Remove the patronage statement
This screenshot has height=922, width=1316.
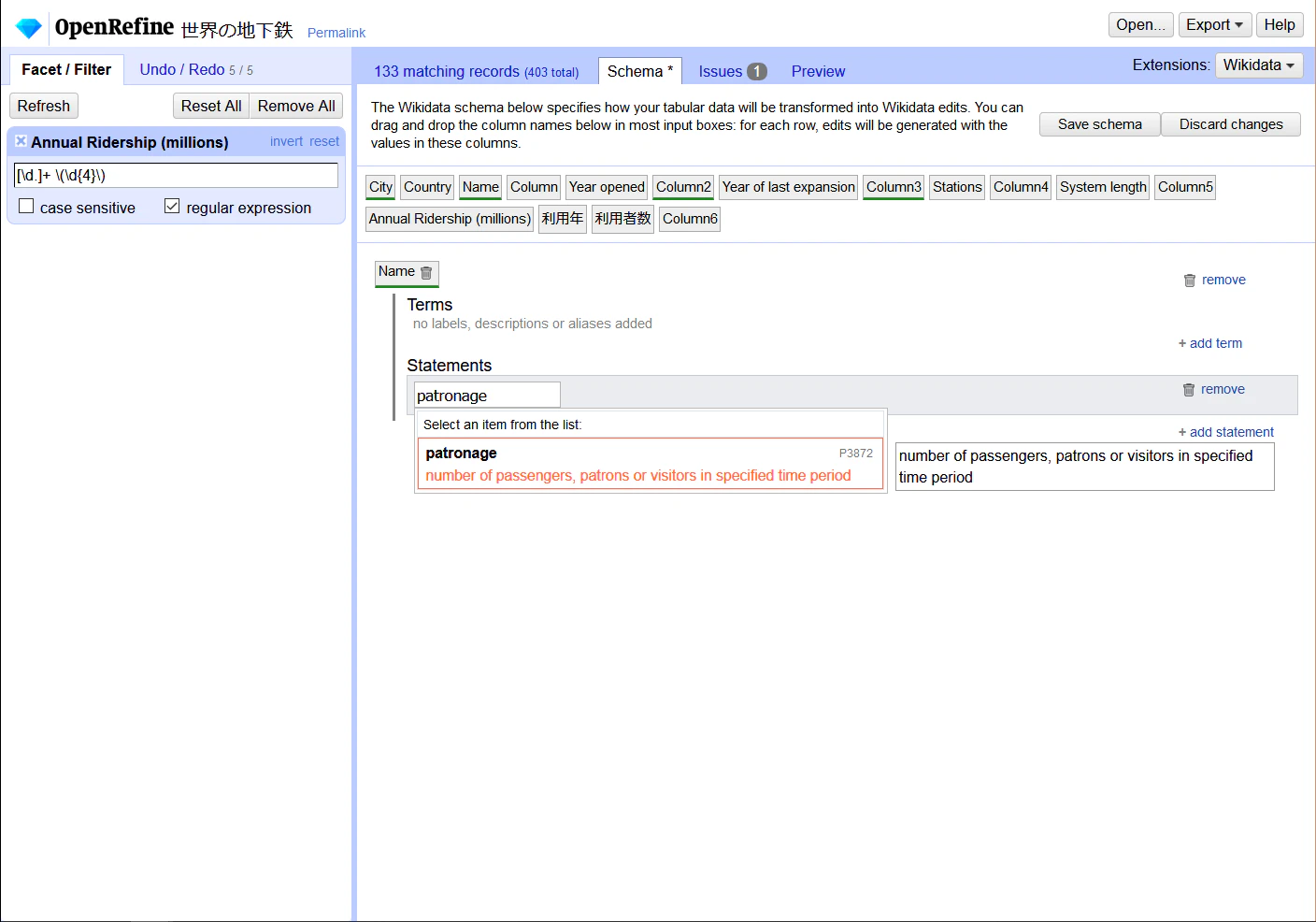1214,389
